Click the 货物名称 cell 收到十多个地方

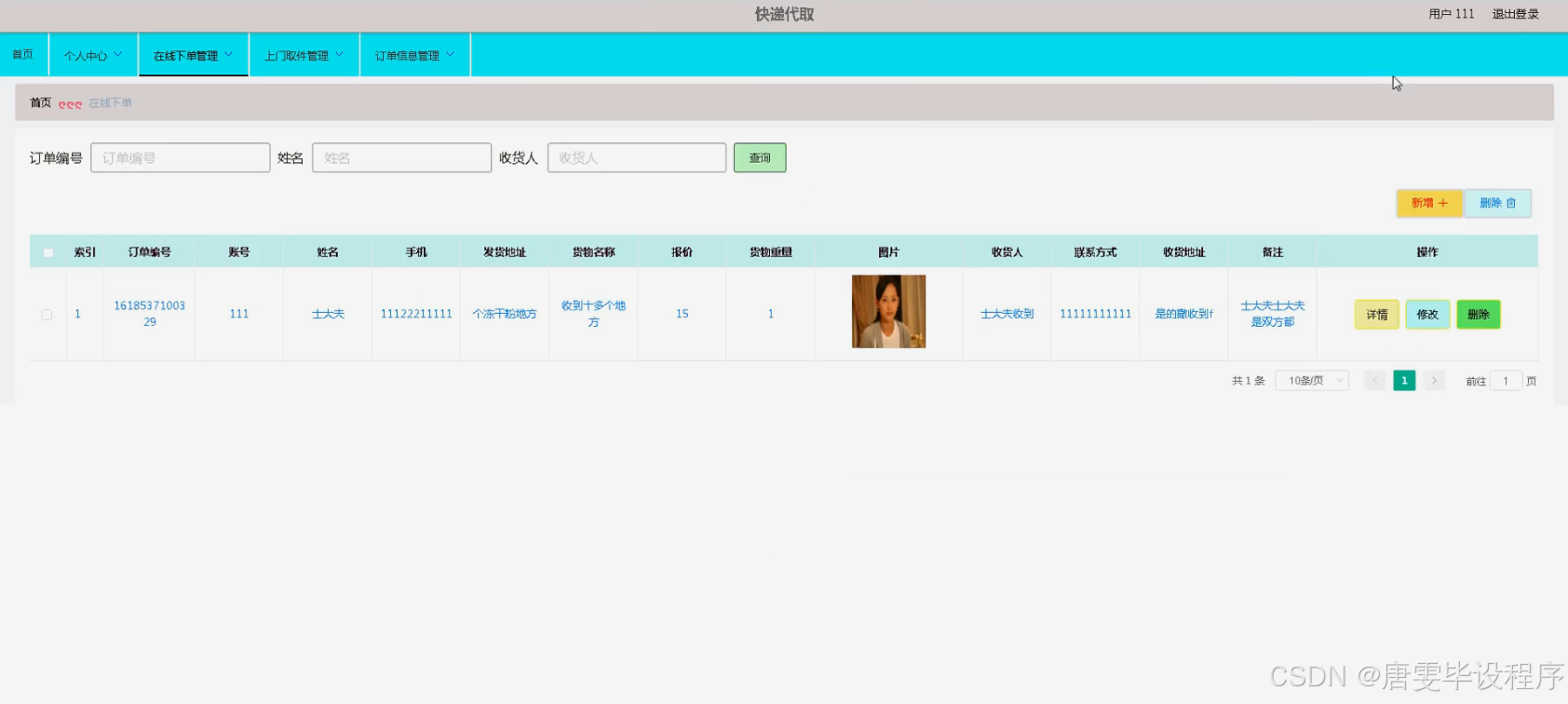tap(593, 314)
